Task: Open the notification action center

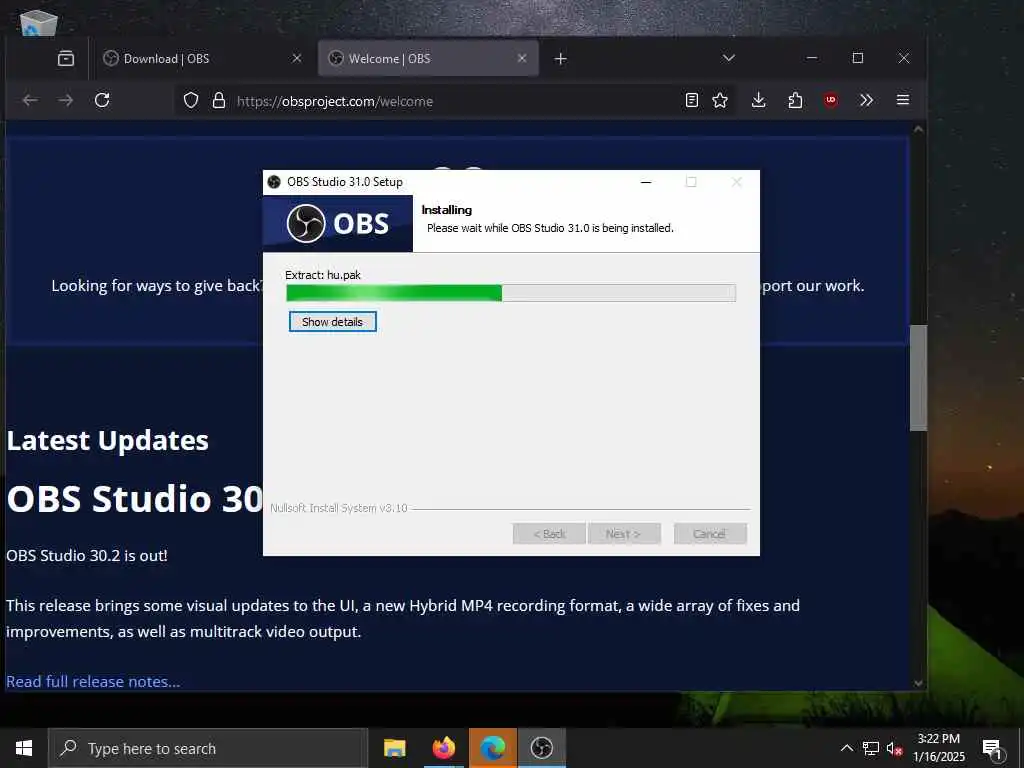Action: pos(992,748)
